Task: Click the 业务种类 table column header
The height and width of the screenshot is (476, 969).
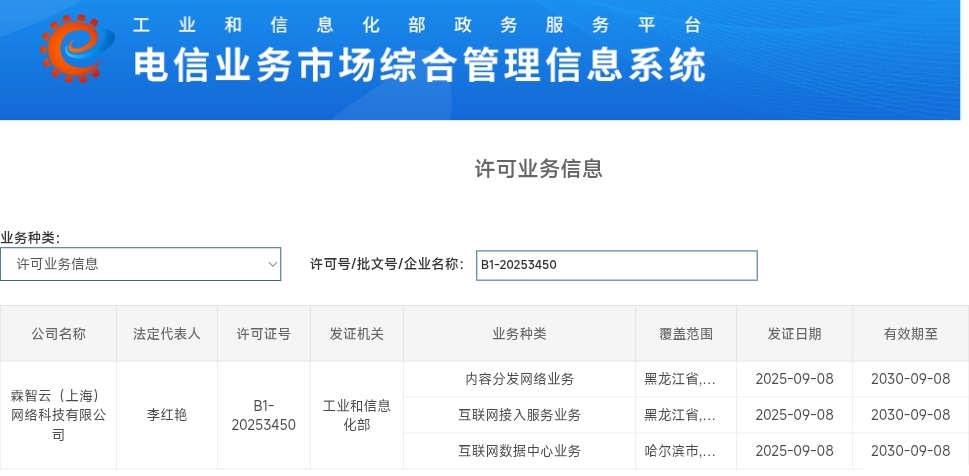Action: [519, 334]
